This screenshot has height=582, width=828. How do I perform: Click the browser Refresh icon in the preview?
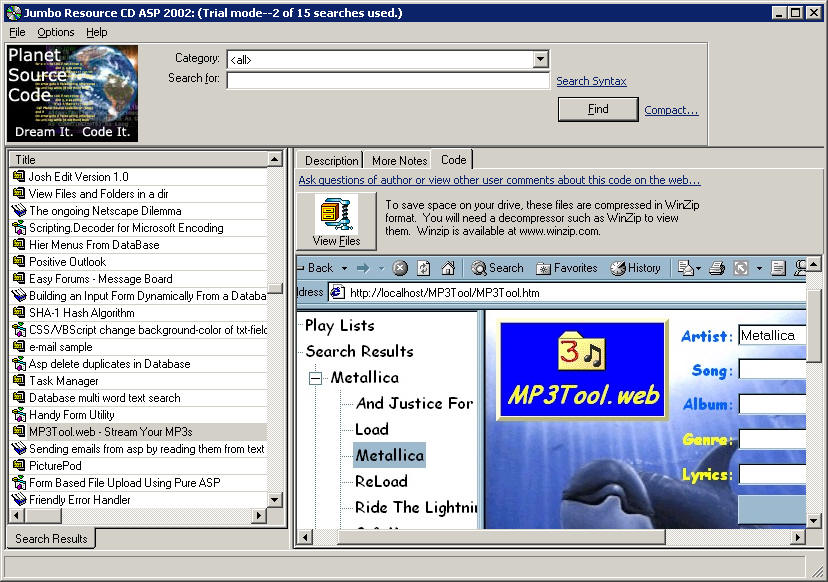point(424,268)
